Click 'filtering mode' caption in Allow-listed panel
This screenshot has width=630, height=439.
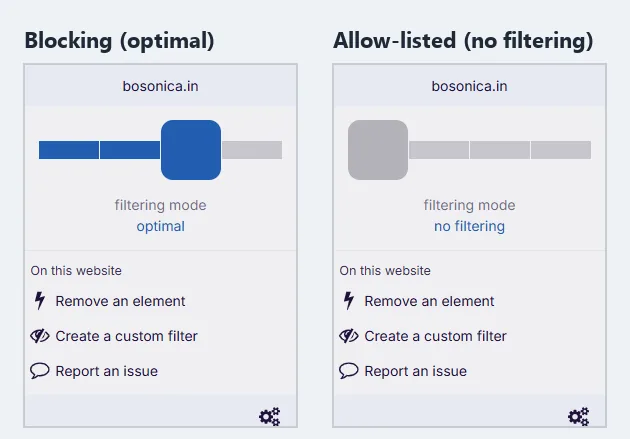coord(469,205)
